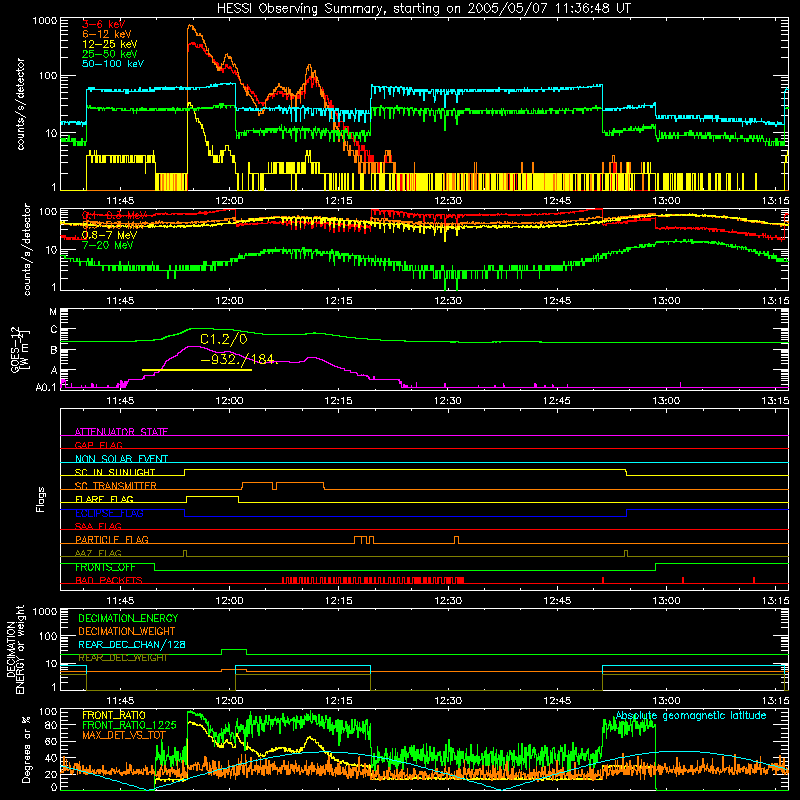Click the FLARE_FLAG label
This screenshot has height=800, width=800.
coord(104,499)
